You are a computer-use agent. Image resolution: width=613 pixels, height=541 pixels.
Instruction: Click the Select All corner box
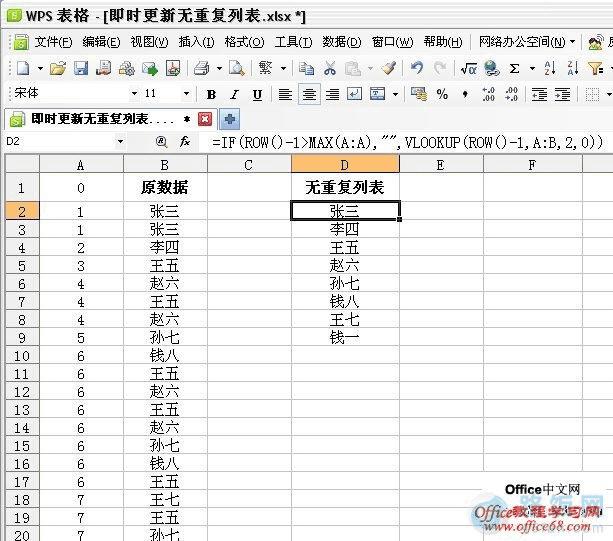tap(22, 163)
